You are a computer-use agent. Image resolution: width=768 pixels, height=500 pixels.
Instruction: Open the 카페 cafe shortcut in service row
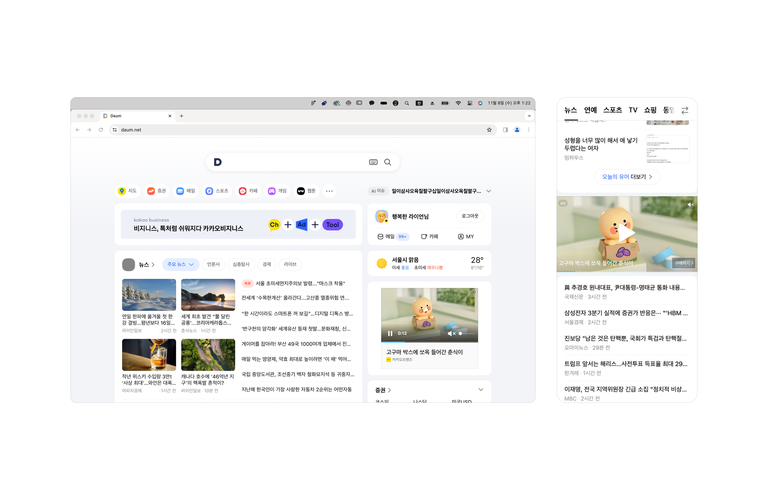[x=248, y=191]
